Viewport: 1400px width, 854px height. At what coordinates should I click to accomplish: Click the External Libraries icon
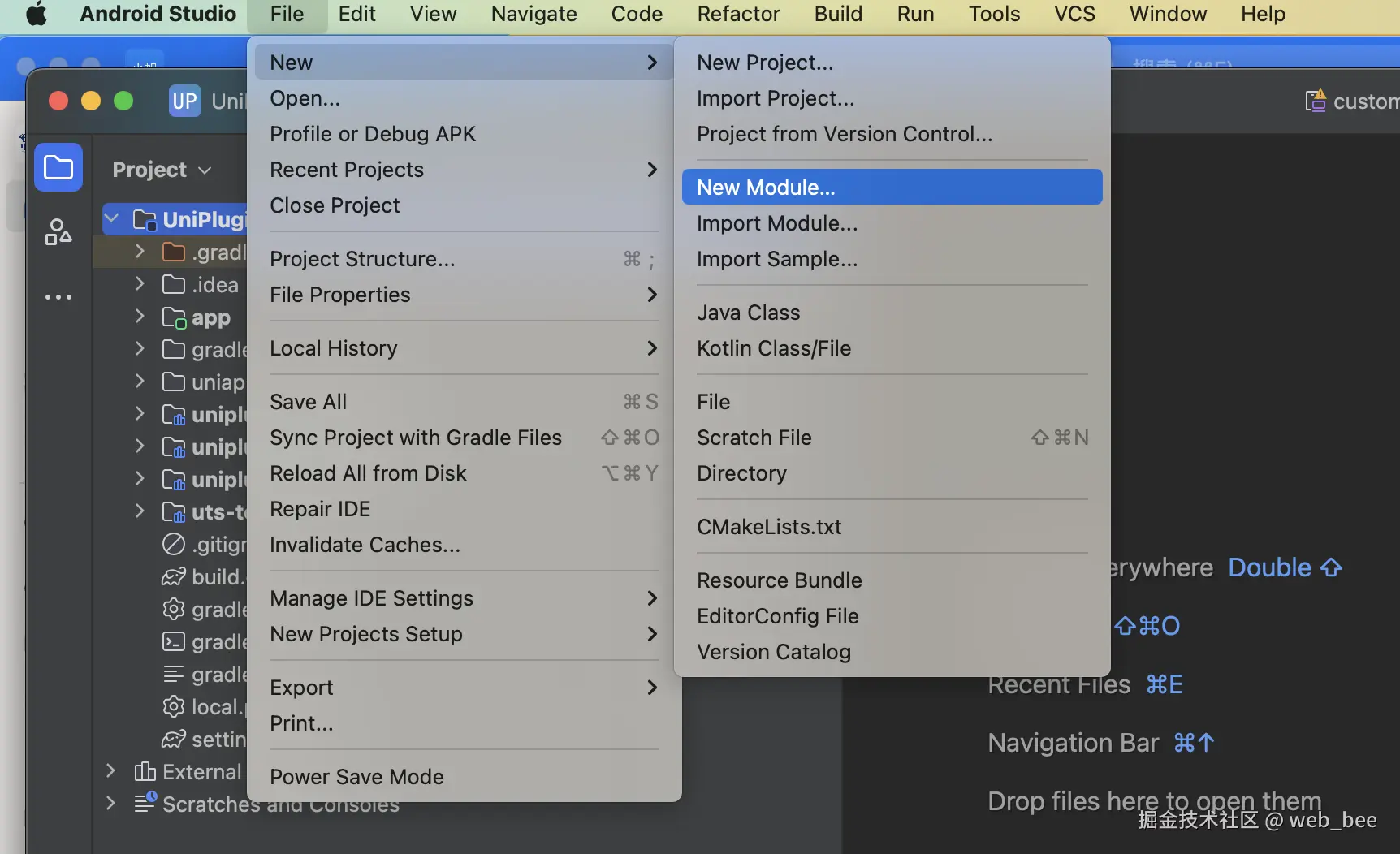(x=145, y=772)
